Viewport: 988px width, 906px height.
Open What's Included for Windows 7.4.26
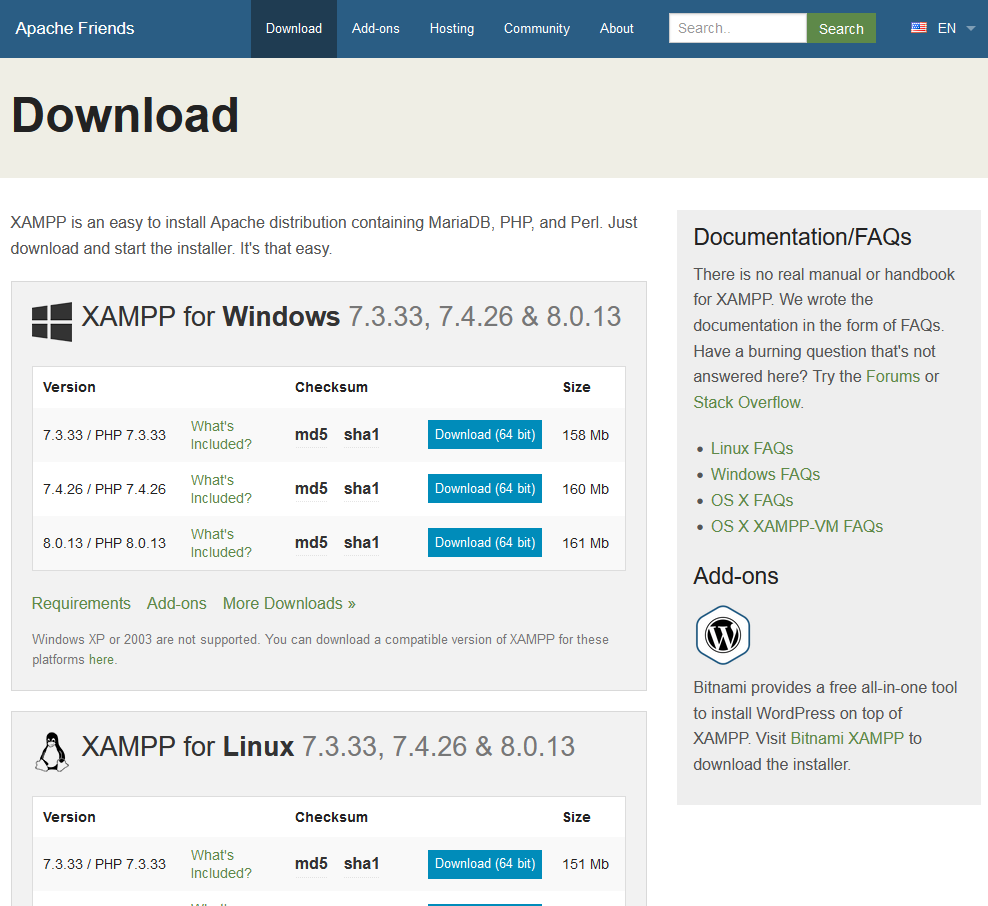click(221, 489)
